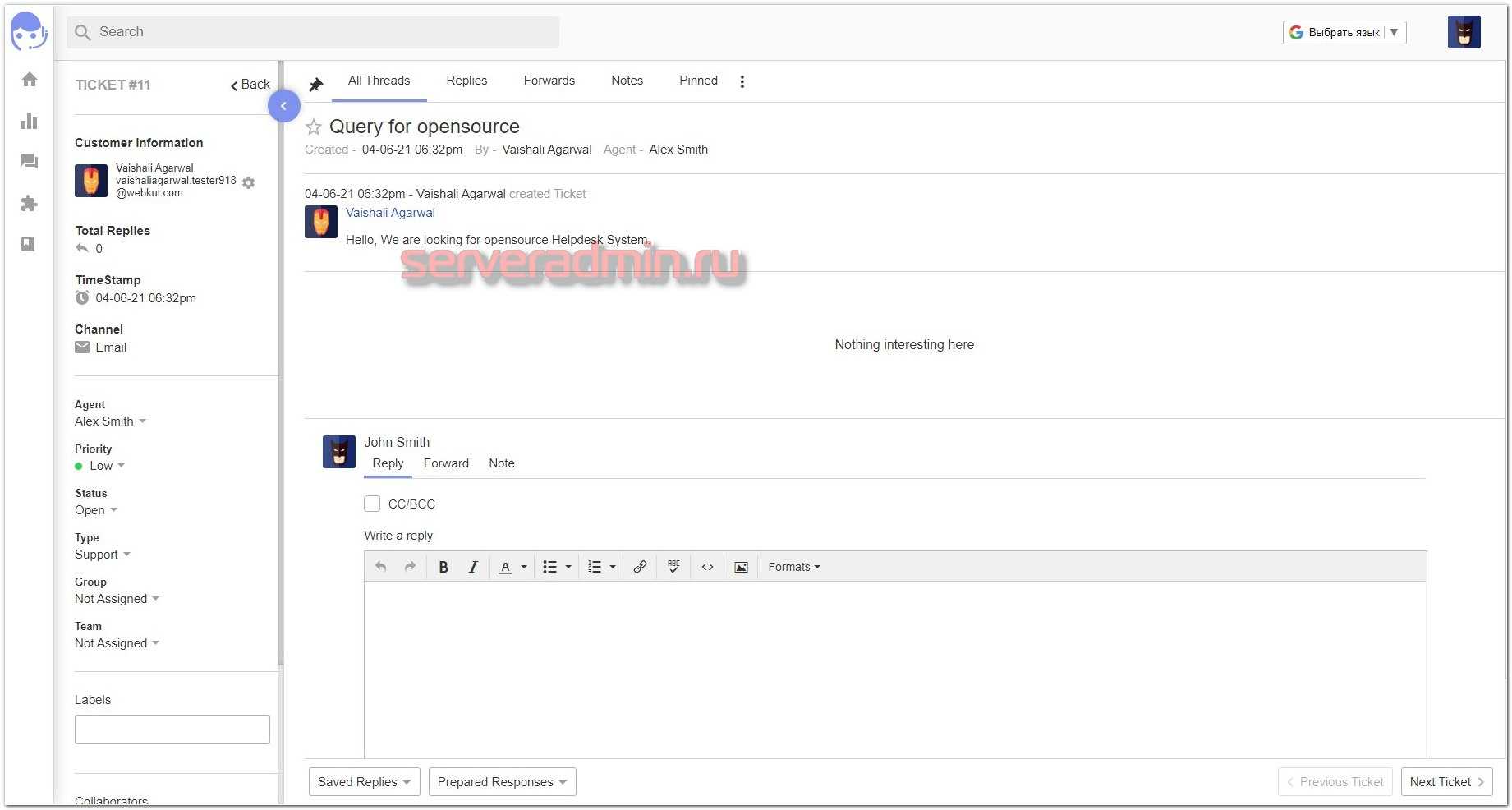Open the Formats dropdown in editor
This screenshot has width=1512, height=810.
(793, 567)
